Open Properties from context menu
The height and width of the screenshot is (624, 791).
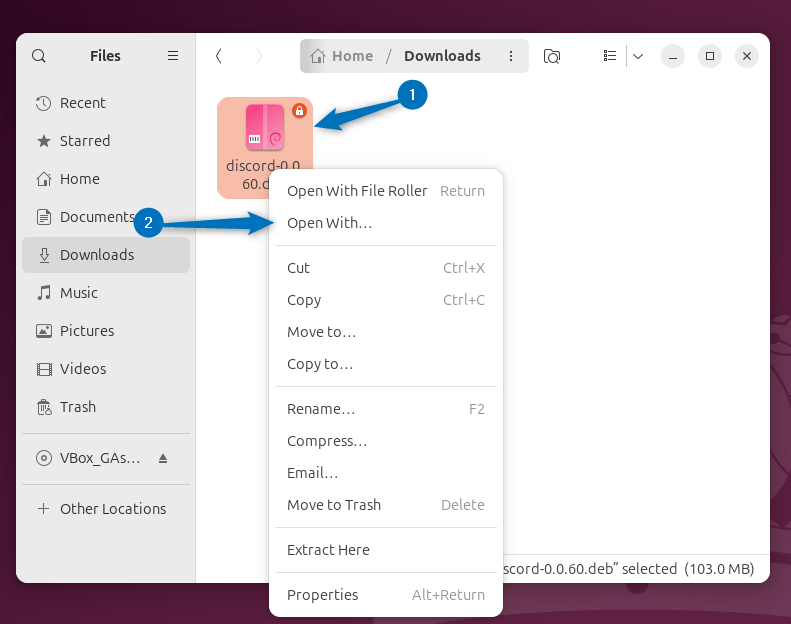[x=386, y=595]
